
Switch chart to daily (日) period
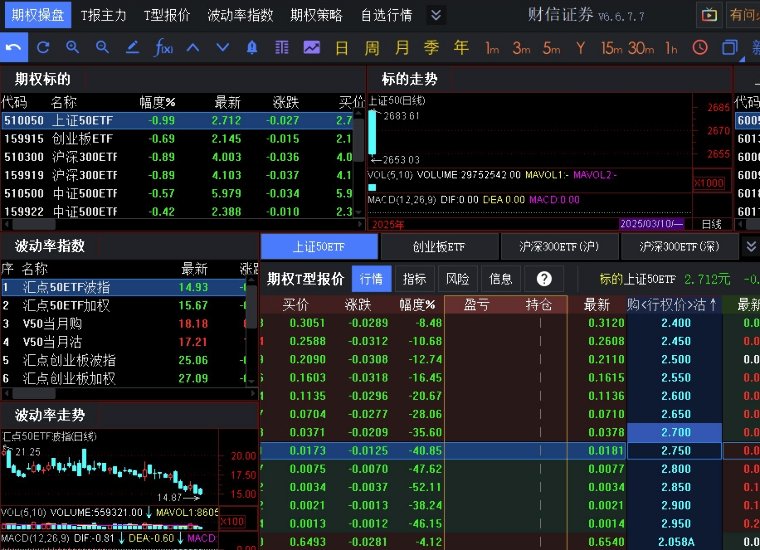pyautogui.click(x=342, y=48)
